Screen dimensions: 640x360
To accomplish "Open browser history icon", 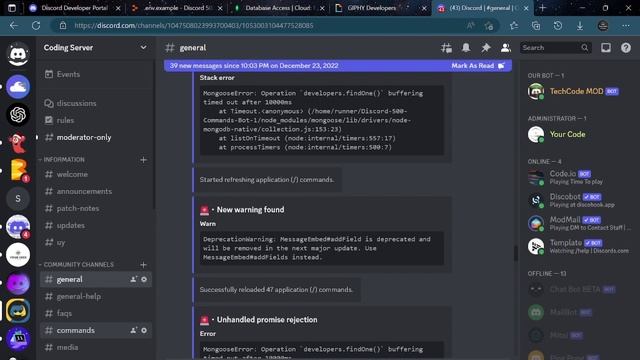I will pyautogui.click(x=558, y=25).
